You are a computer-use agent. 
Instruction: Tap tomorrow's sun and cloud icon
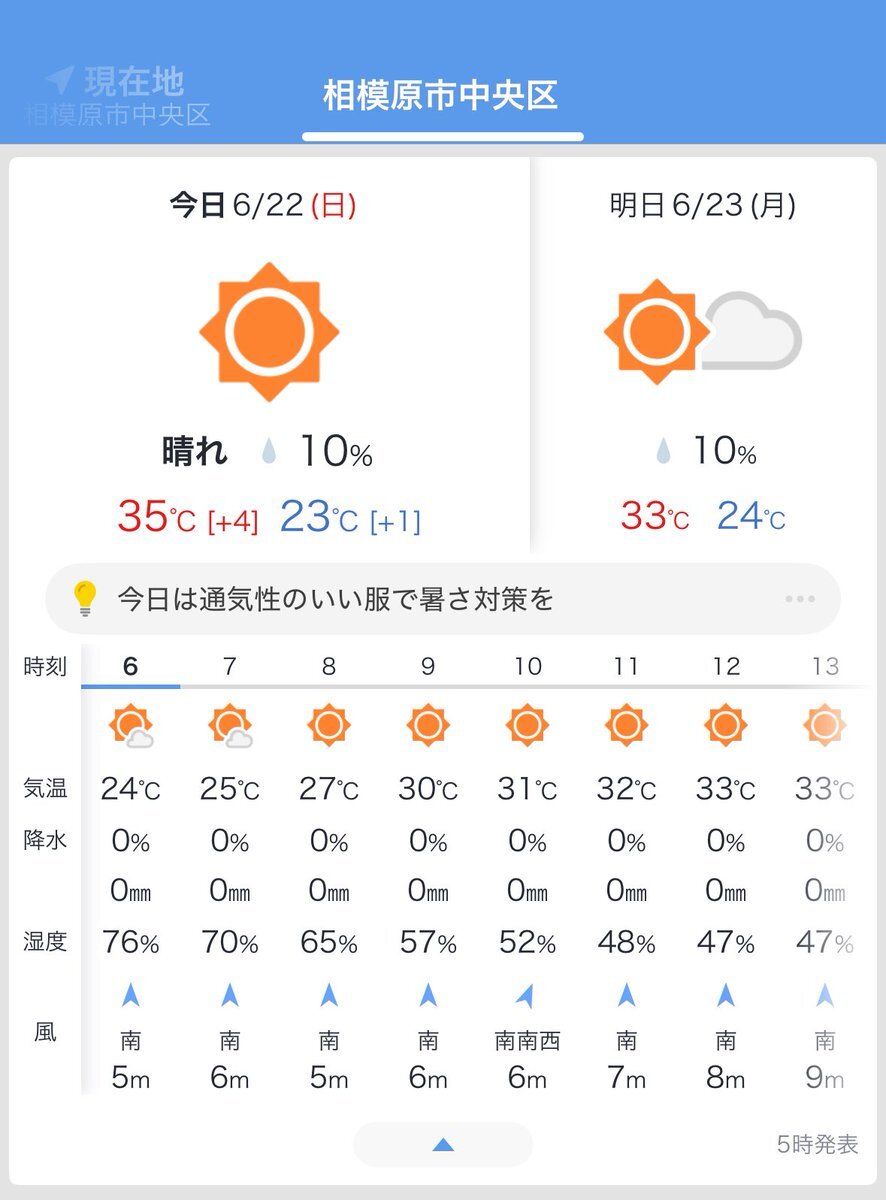[703, 332]
